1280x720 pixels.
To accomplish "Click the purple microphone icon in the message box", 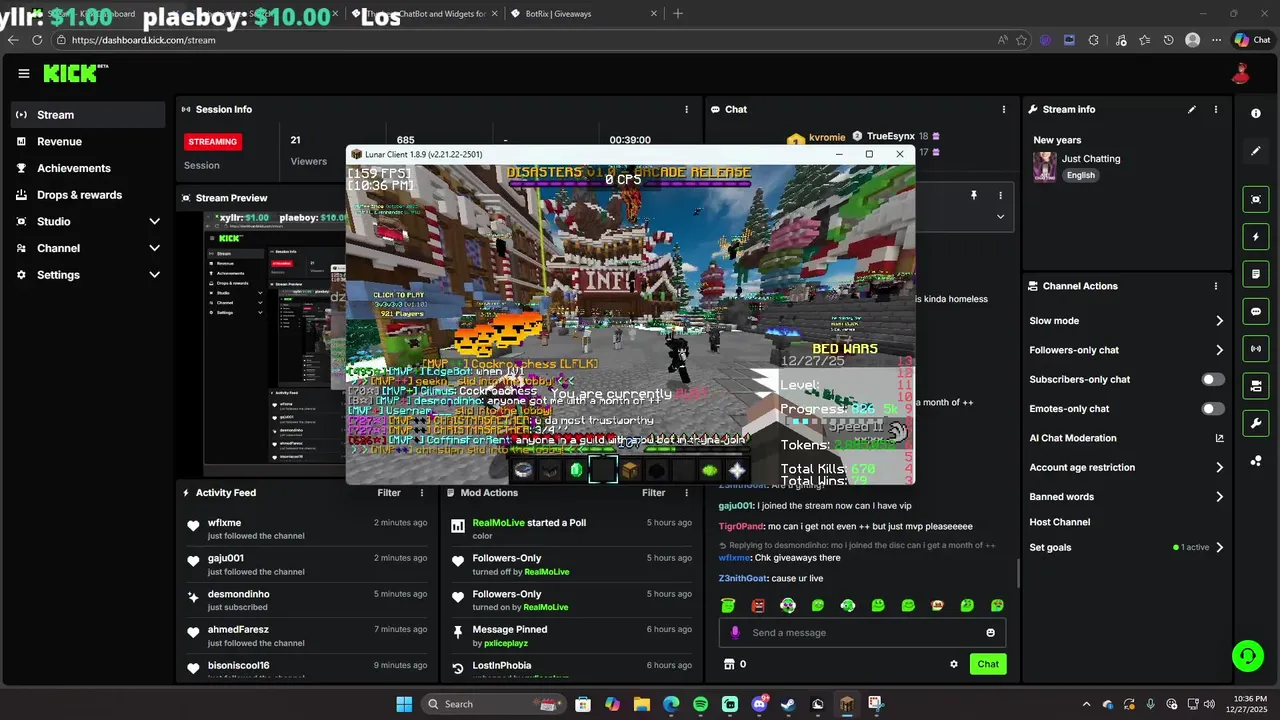I will (735, 633).
